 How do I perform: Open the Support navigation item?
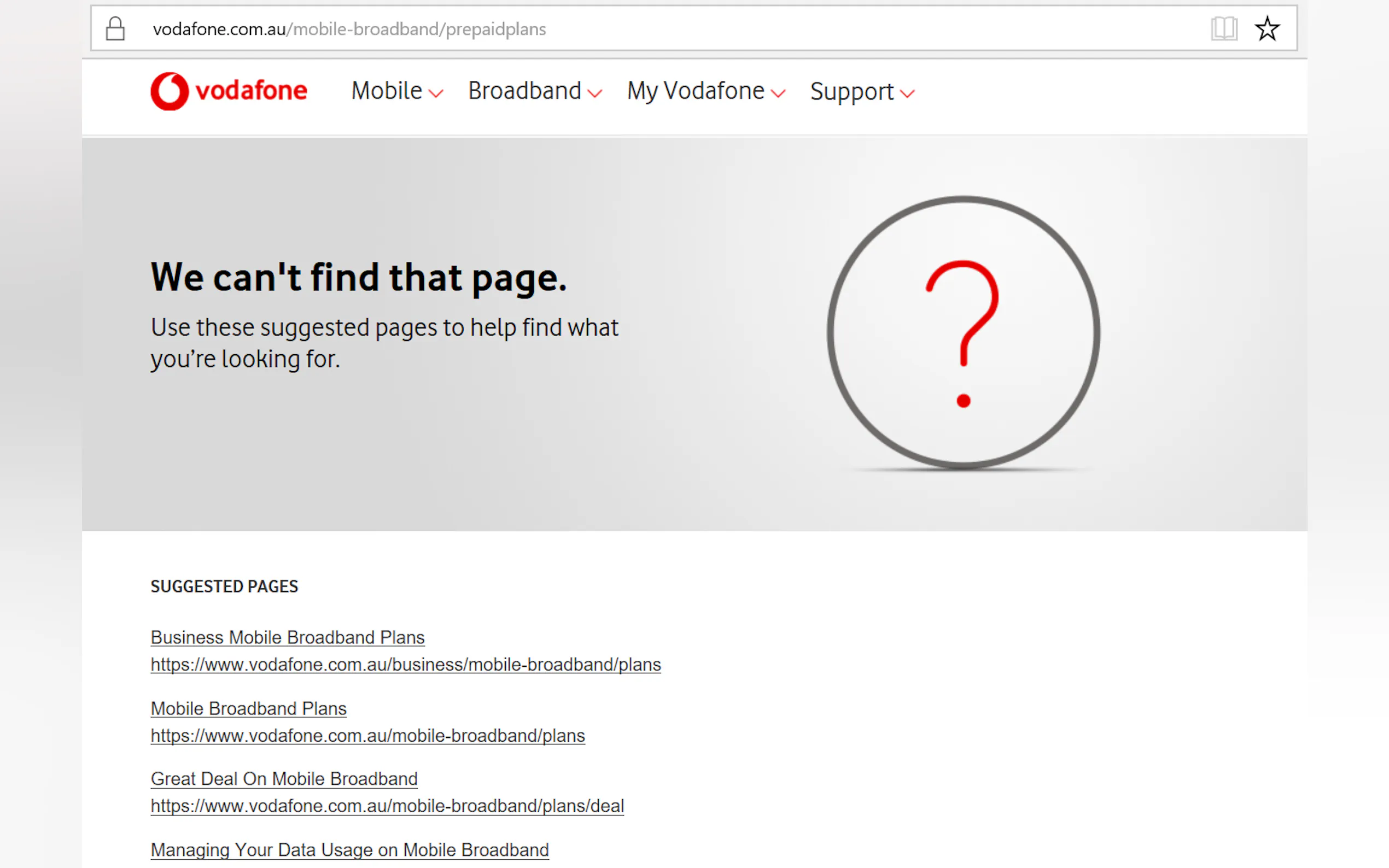851,92
